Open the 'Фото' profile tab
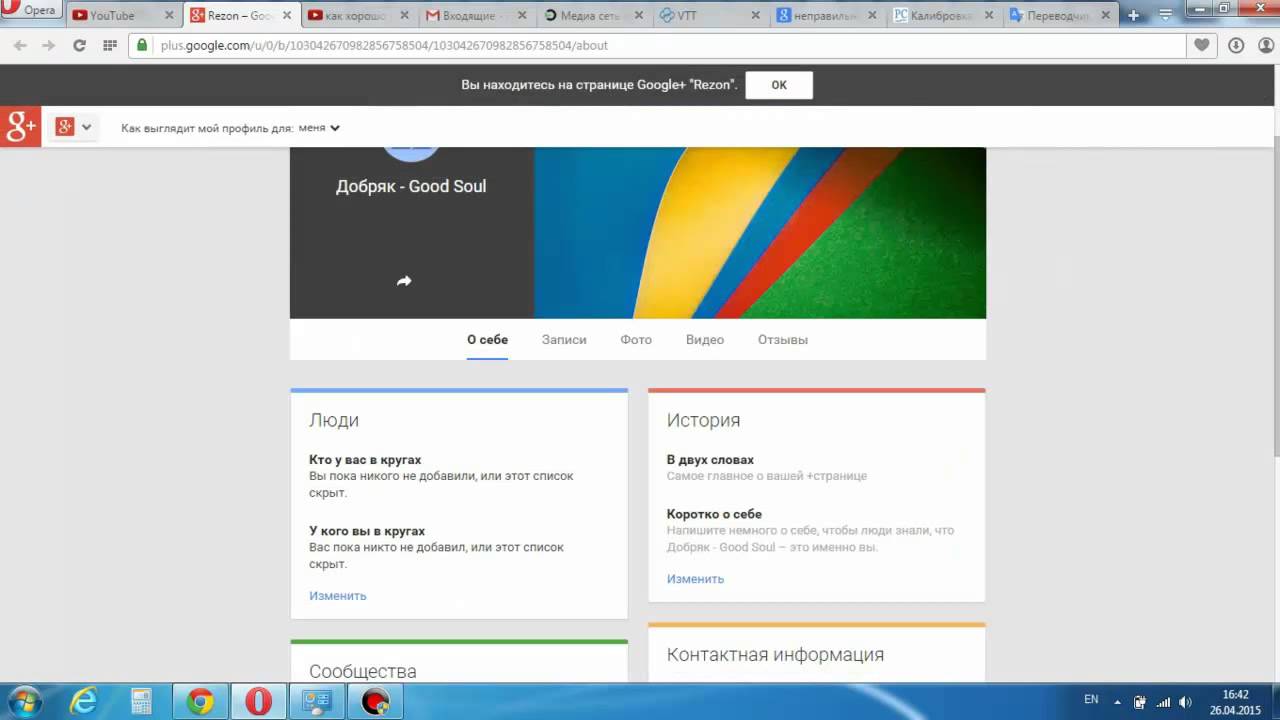The height and width of the screenshot is (720, 1280). pyautogui.click(x=636, y=340)
